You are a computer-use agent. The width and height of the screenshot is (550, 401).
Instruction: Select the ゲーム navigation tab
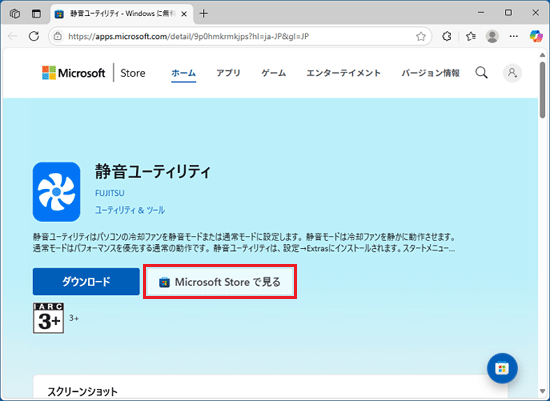274,73
